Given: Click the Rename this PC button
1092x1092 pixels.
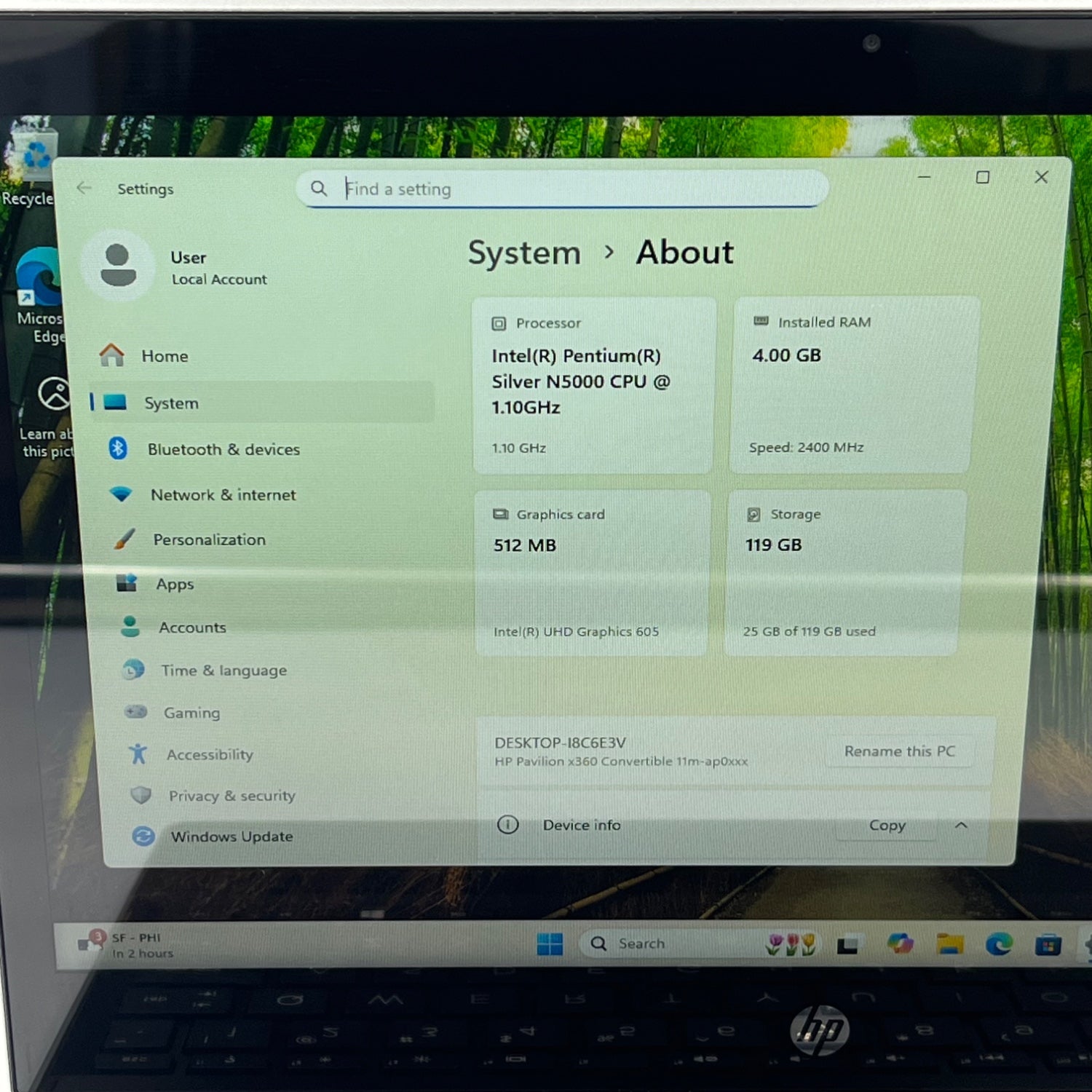Looking at the screenshot, I should coord(900,751).
